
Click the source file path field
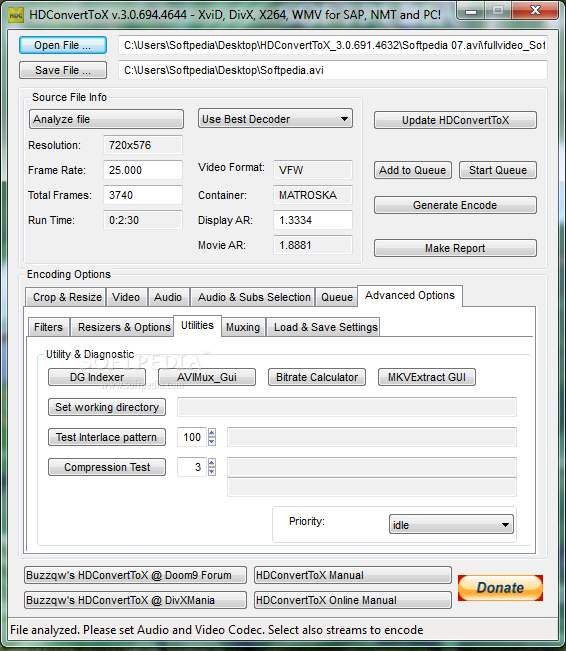tap(333, 45)
